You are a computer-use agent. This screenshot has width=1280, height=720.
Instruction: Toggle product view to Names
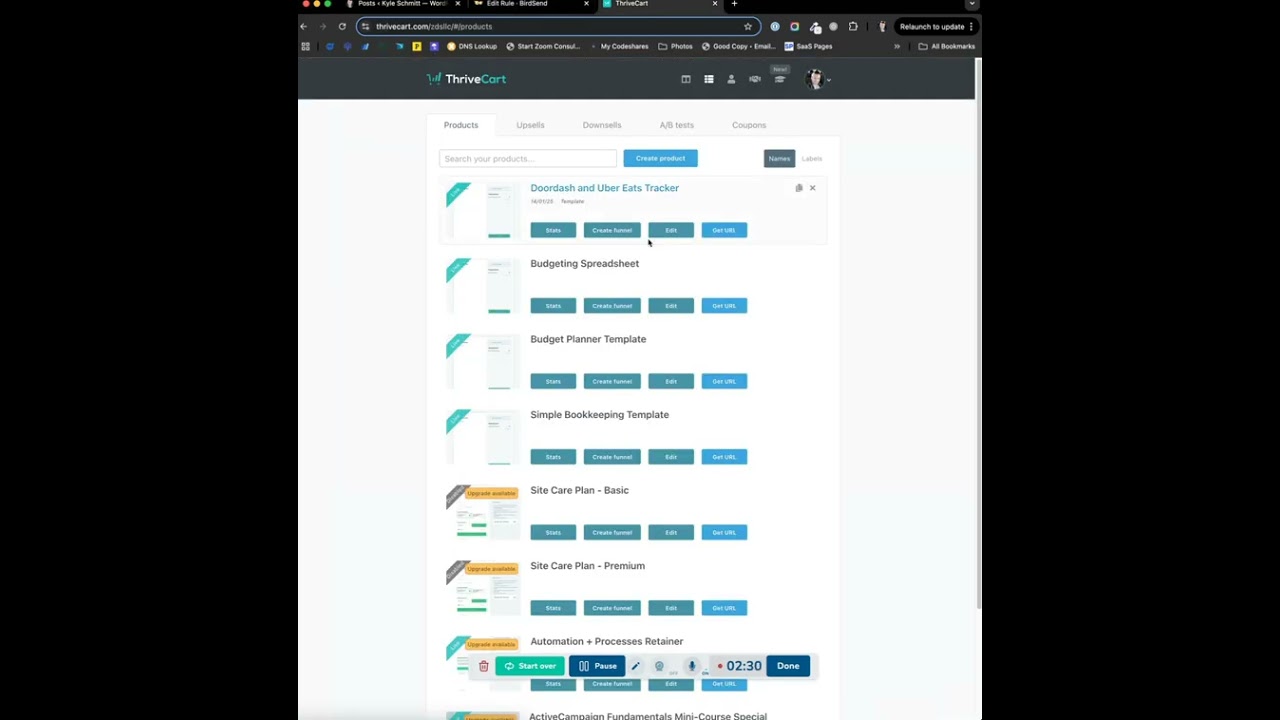point(779,158)
